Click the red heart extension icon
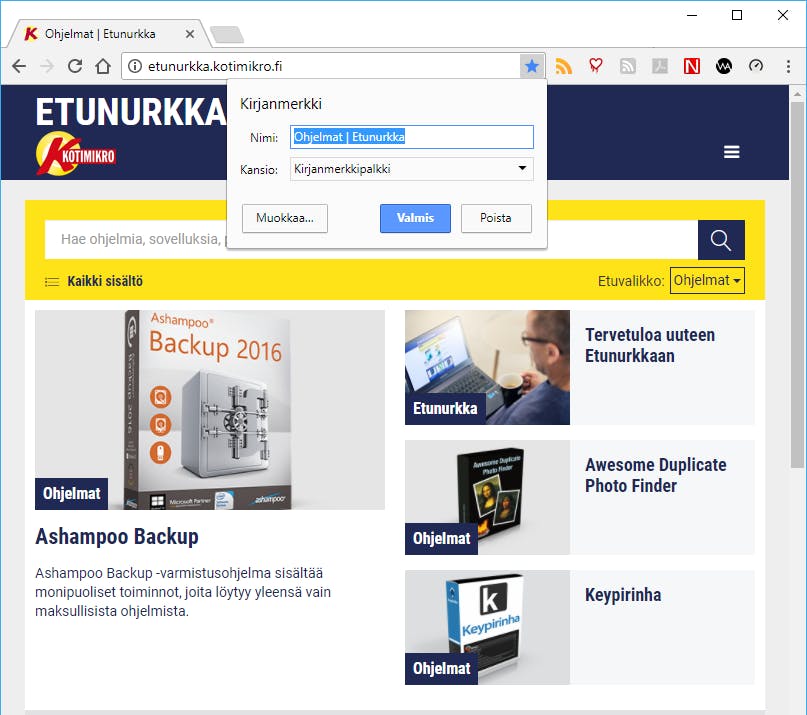 coord(596,65)
